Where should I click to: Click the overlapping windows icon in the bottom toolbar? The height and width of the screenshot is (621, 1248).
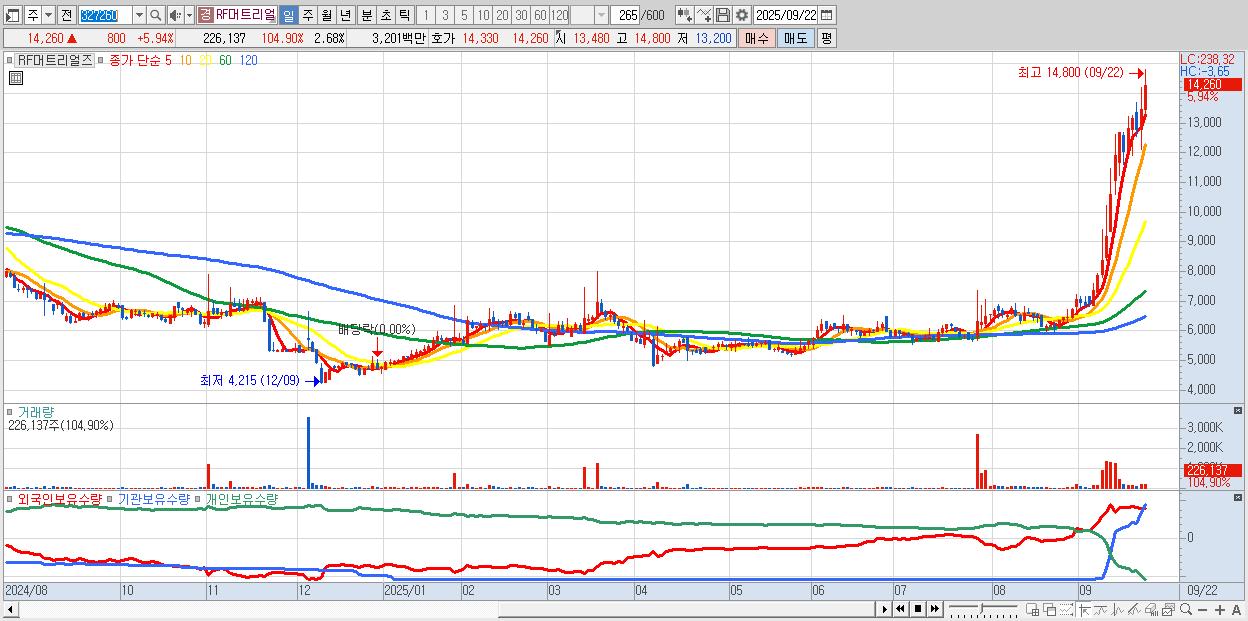(1050, 609)
